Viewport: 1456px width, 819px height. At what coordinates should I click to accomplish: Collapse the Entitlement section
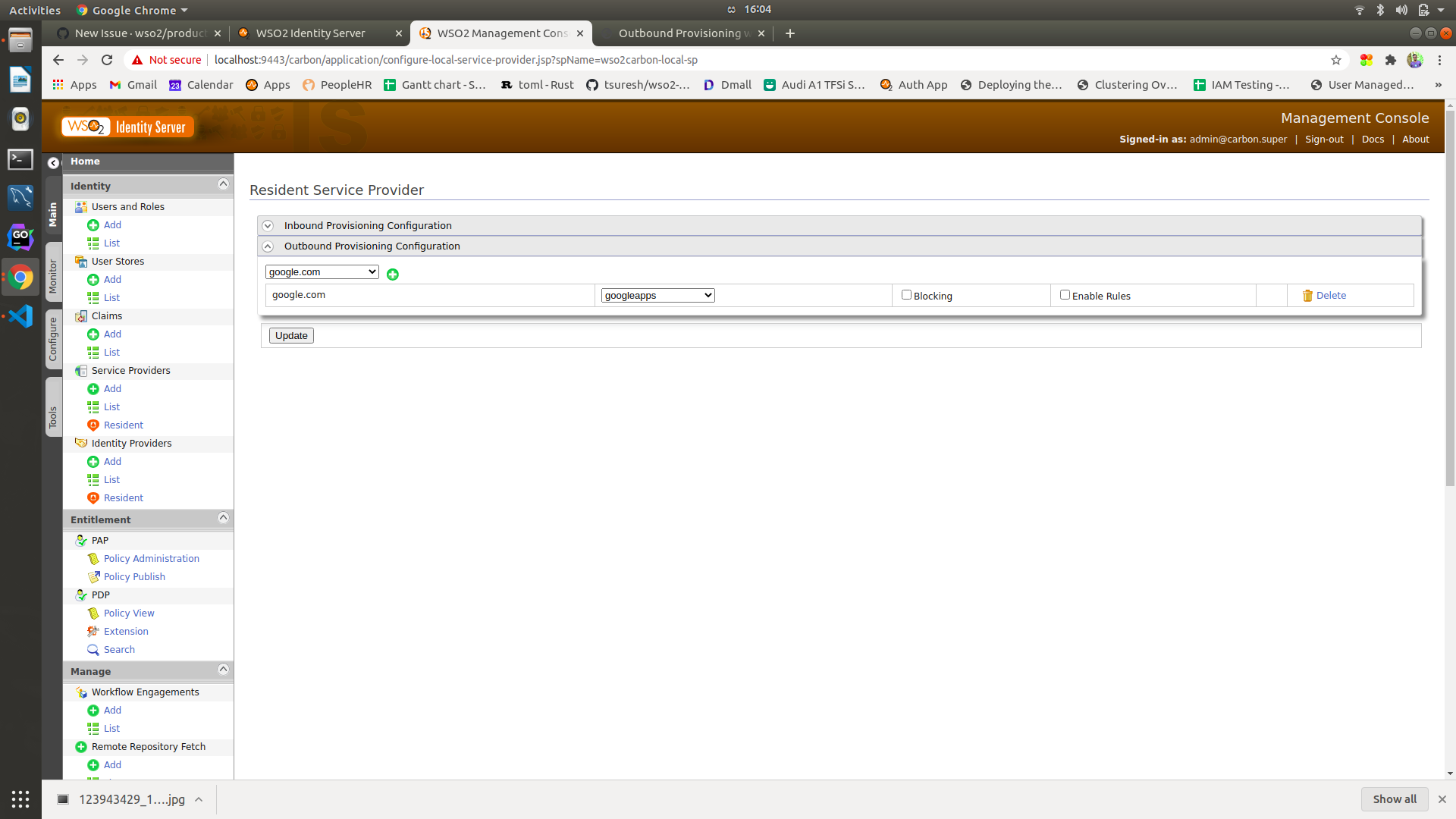[222, 518]
